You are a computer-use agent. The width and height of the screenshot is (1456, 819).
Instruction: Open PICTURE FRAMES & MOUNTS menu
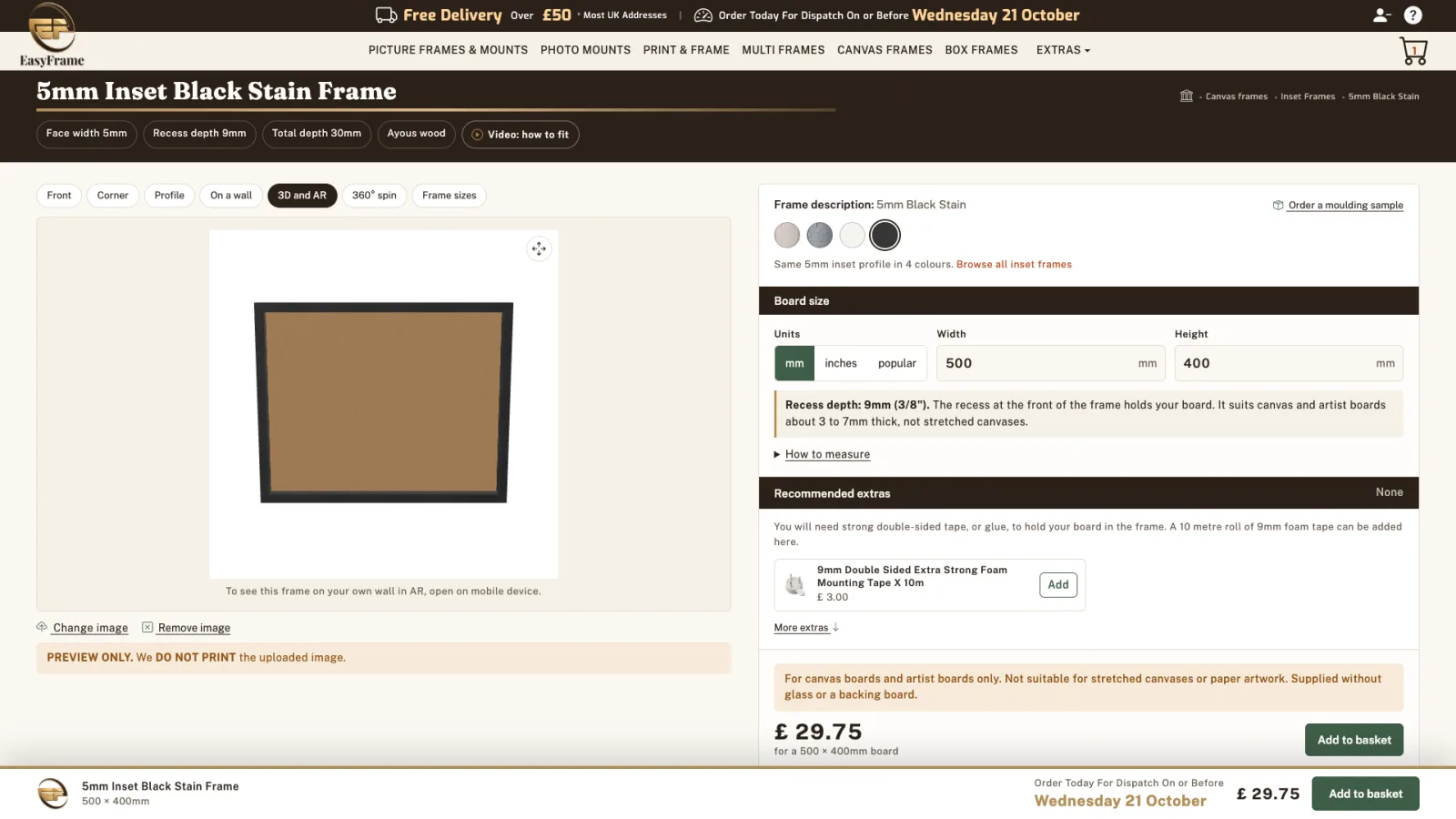[x=448, y=50]
